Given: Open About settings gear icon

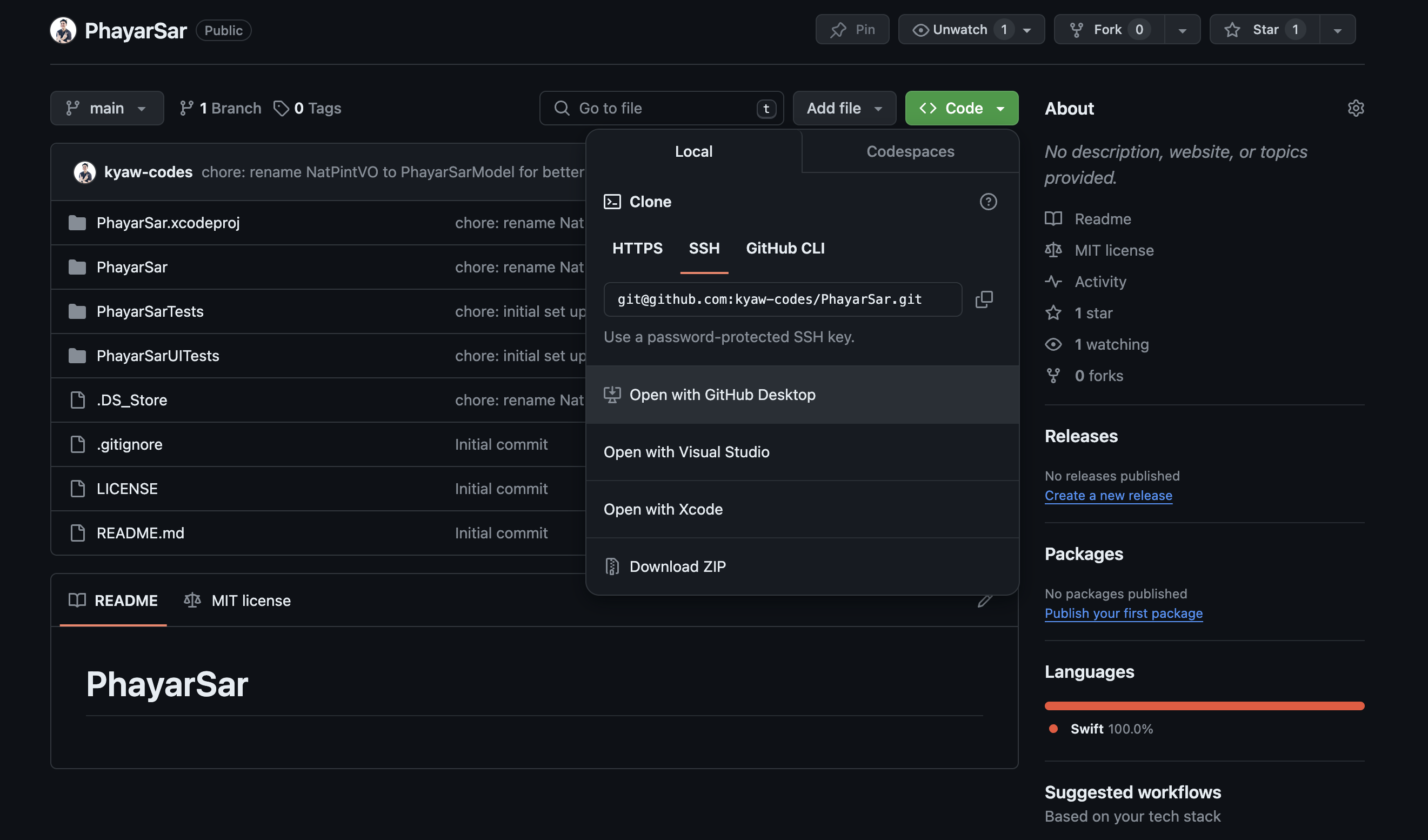Looking at the screenshot, I should (x=1355, y=108).
